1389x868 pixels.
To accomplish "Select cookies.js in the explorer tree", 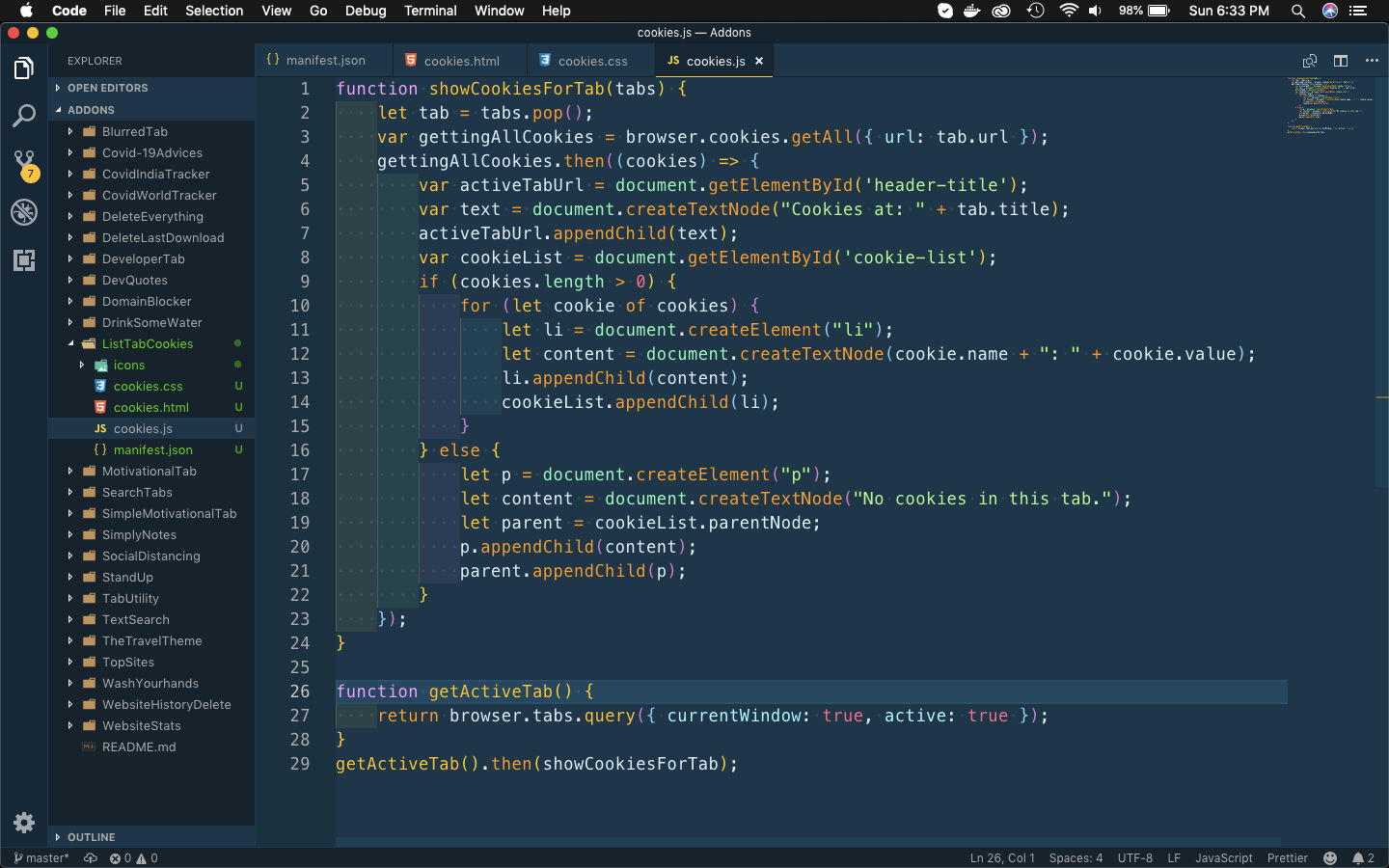I will tap(151, 428).
